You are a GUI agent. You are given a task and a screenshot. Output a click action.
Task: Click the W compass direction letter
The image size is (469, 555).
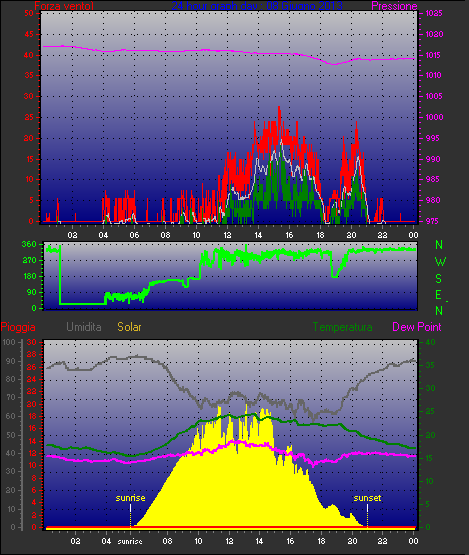point(440,262)
